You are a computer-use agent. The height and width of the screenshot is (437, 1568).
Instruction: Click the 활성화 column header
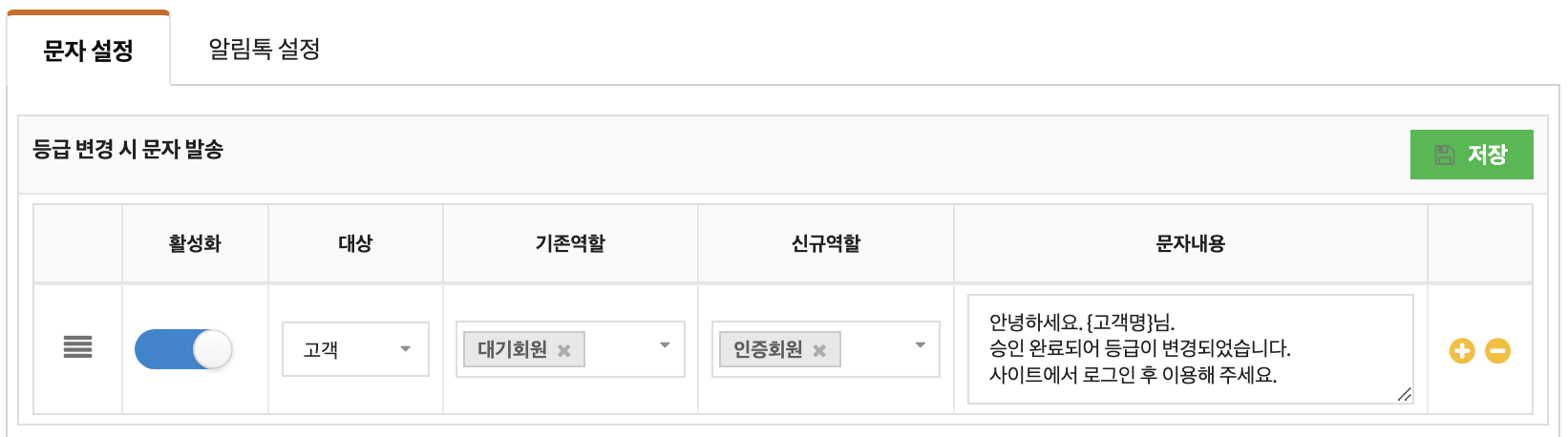point(195,243)
